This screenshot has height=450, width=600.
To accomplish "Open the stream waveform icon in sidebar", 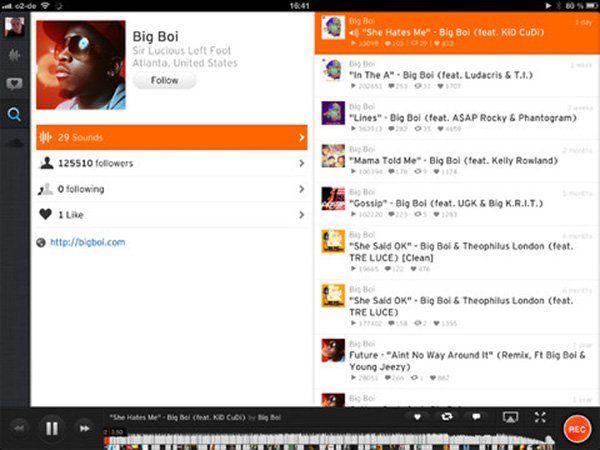I will click(15, 56).
